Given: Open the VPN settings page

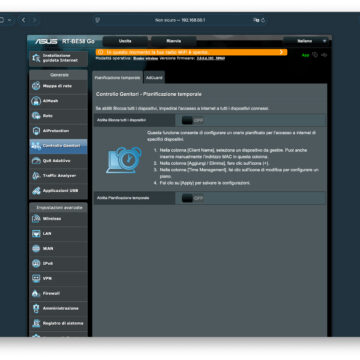Looking at the screenshot, I should tap(59, 278).
